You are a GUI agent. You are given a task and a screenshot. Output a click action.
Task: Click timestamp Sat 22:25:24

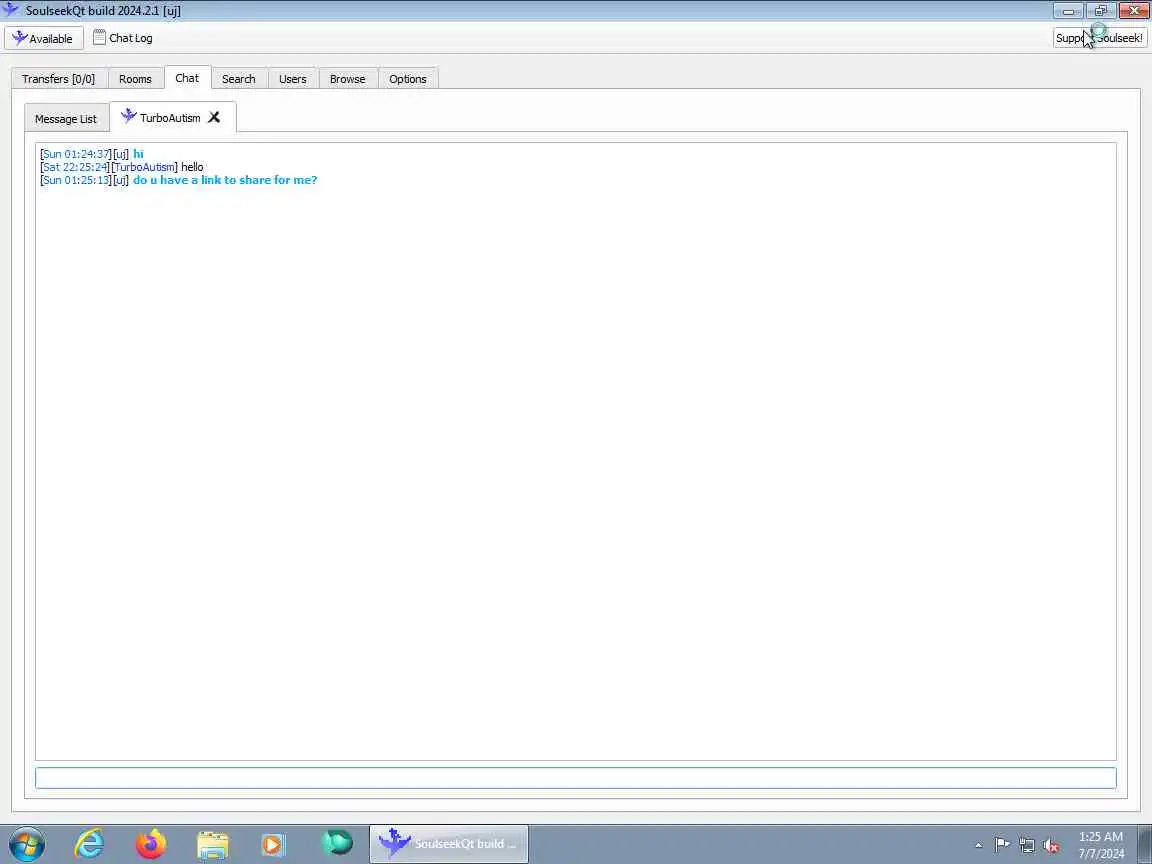(75, 167)
